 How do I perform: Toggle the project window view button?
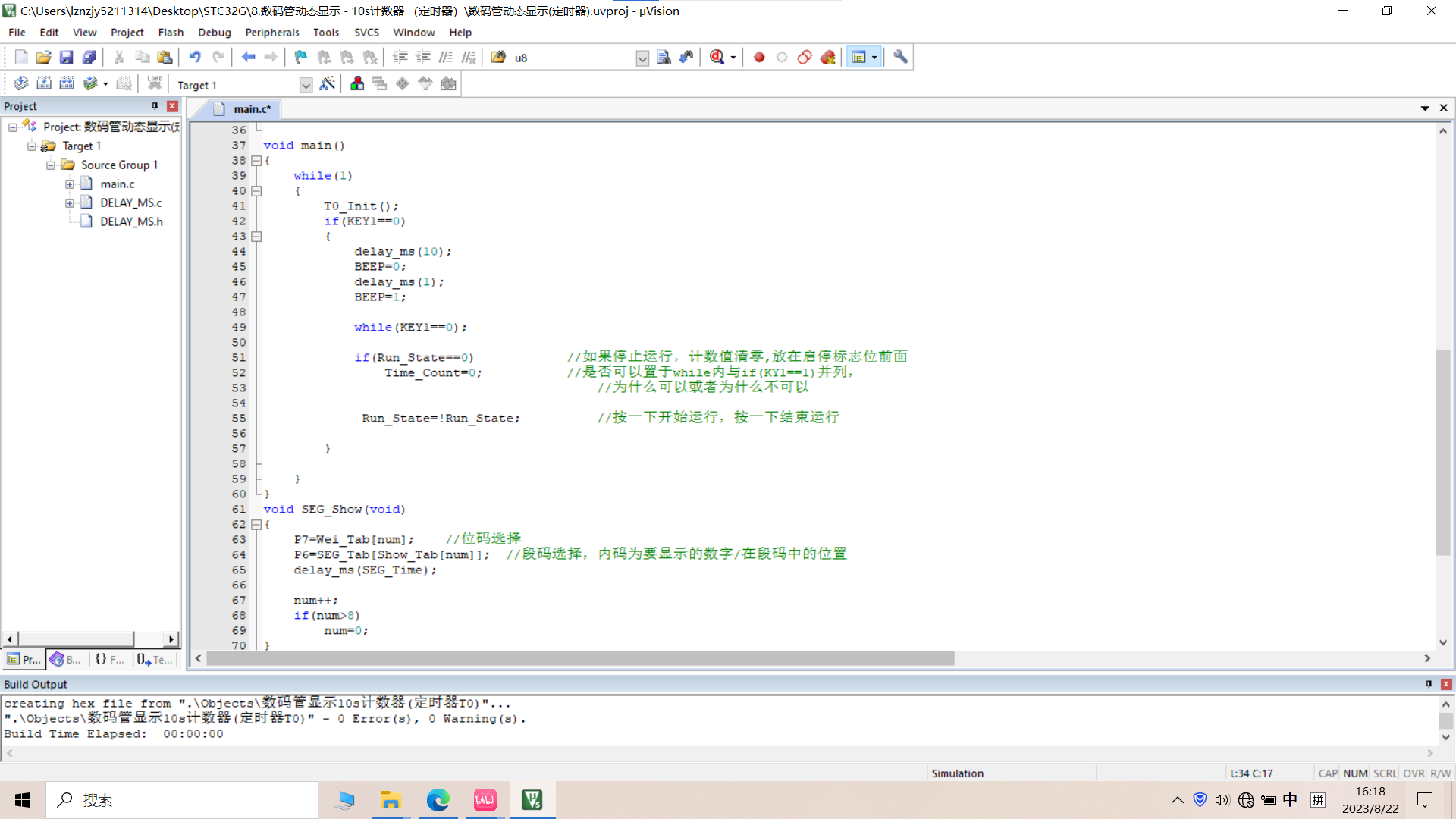(x=858, y=57)
